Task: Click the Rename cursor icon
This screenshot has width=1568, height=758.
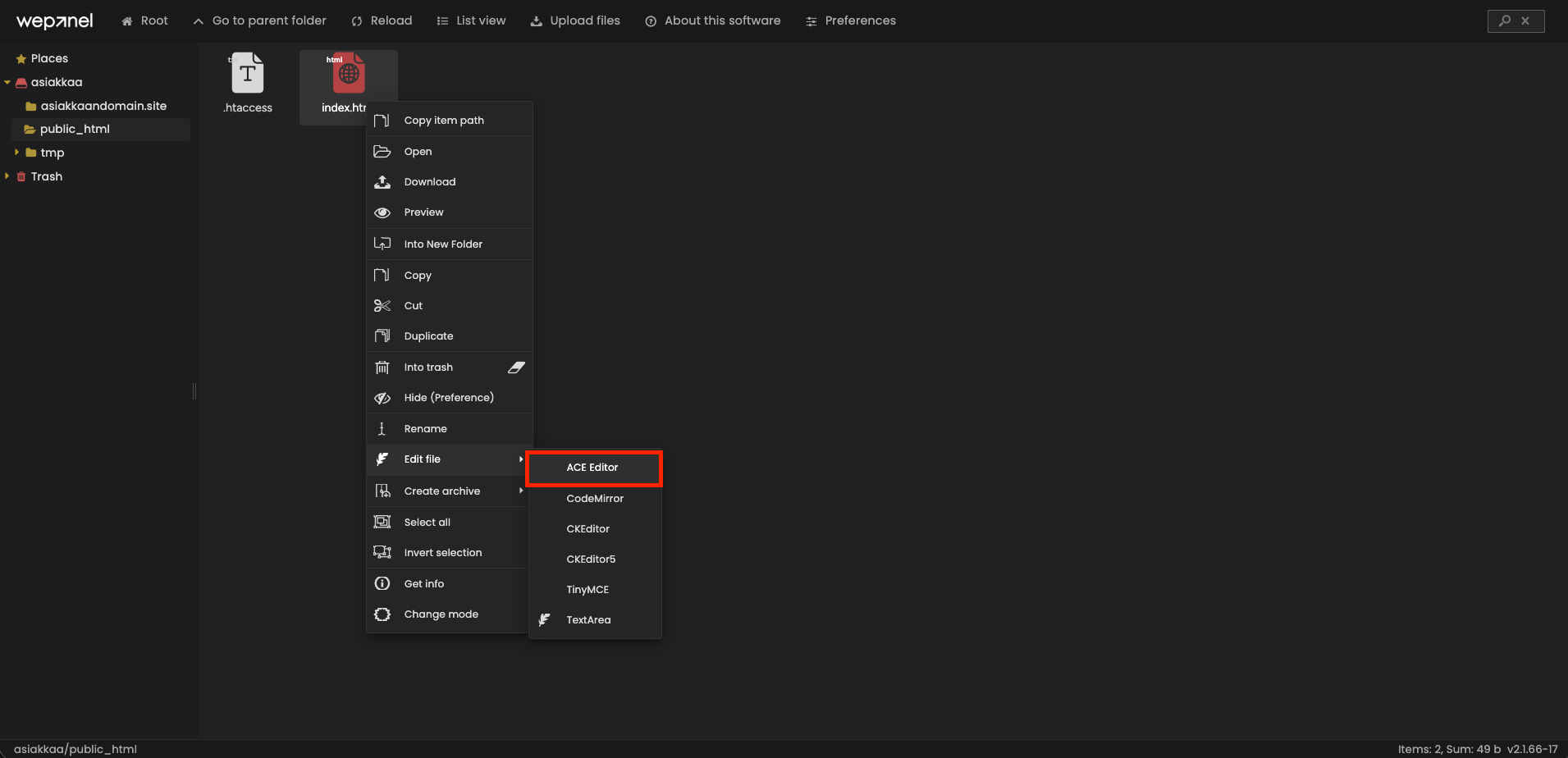Action: [382, 429]
